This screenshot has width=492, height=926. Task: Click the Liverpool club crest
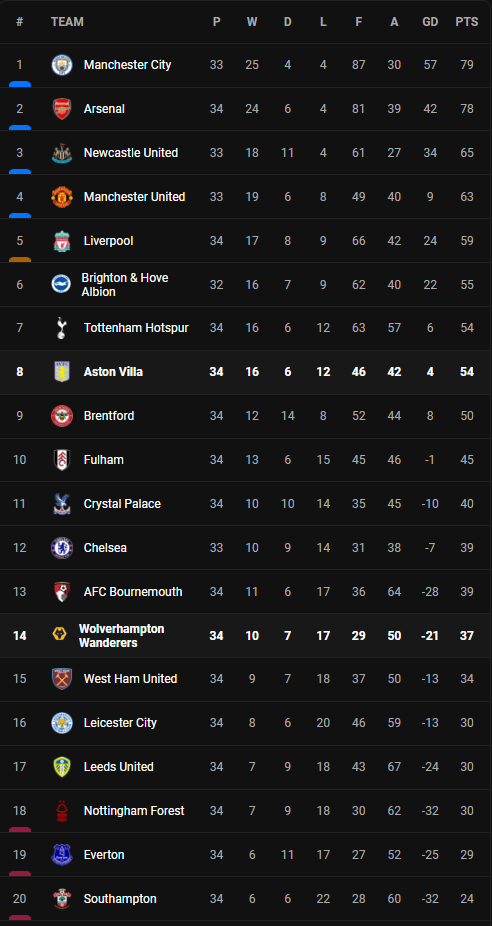click(x=61, y=241)
